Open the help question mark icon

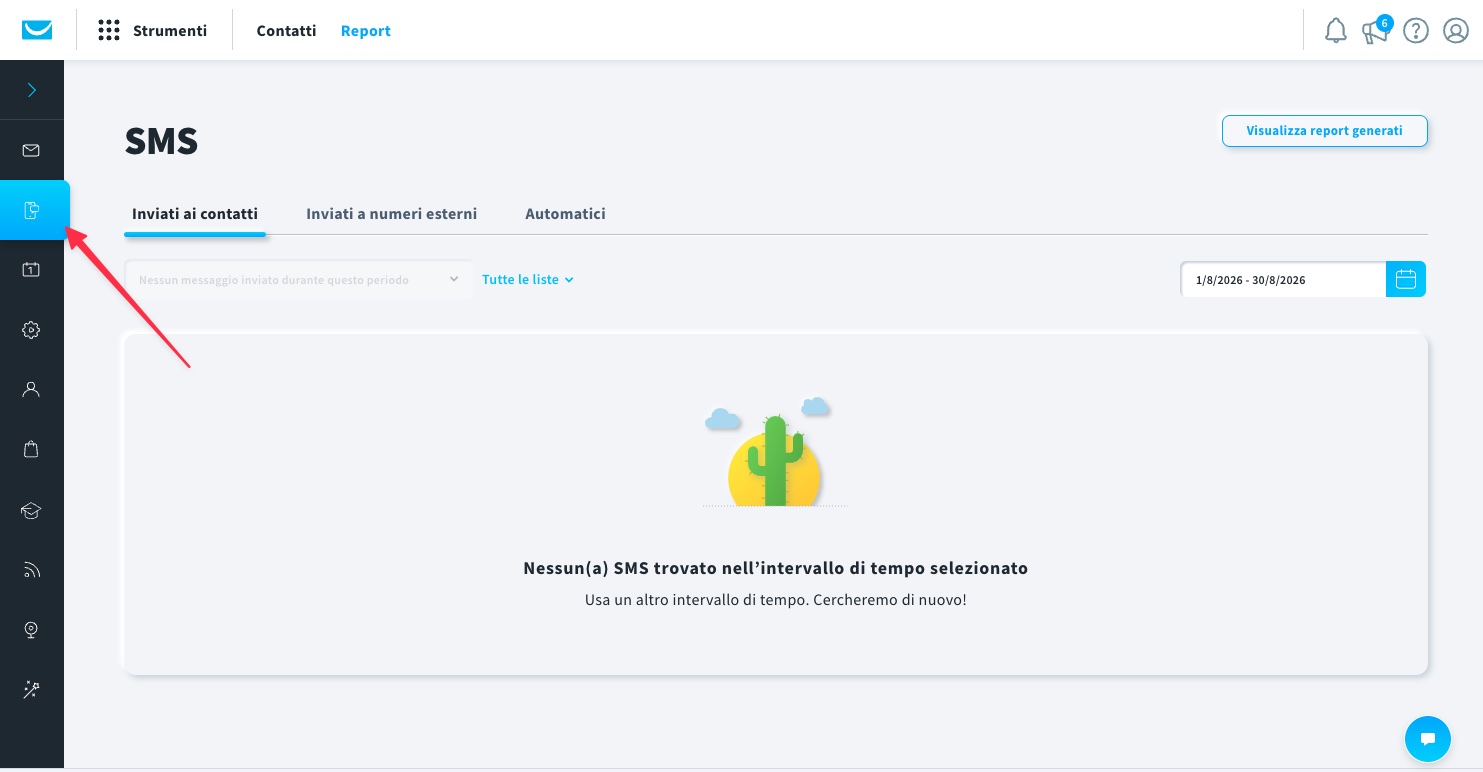click(1416, 31)
